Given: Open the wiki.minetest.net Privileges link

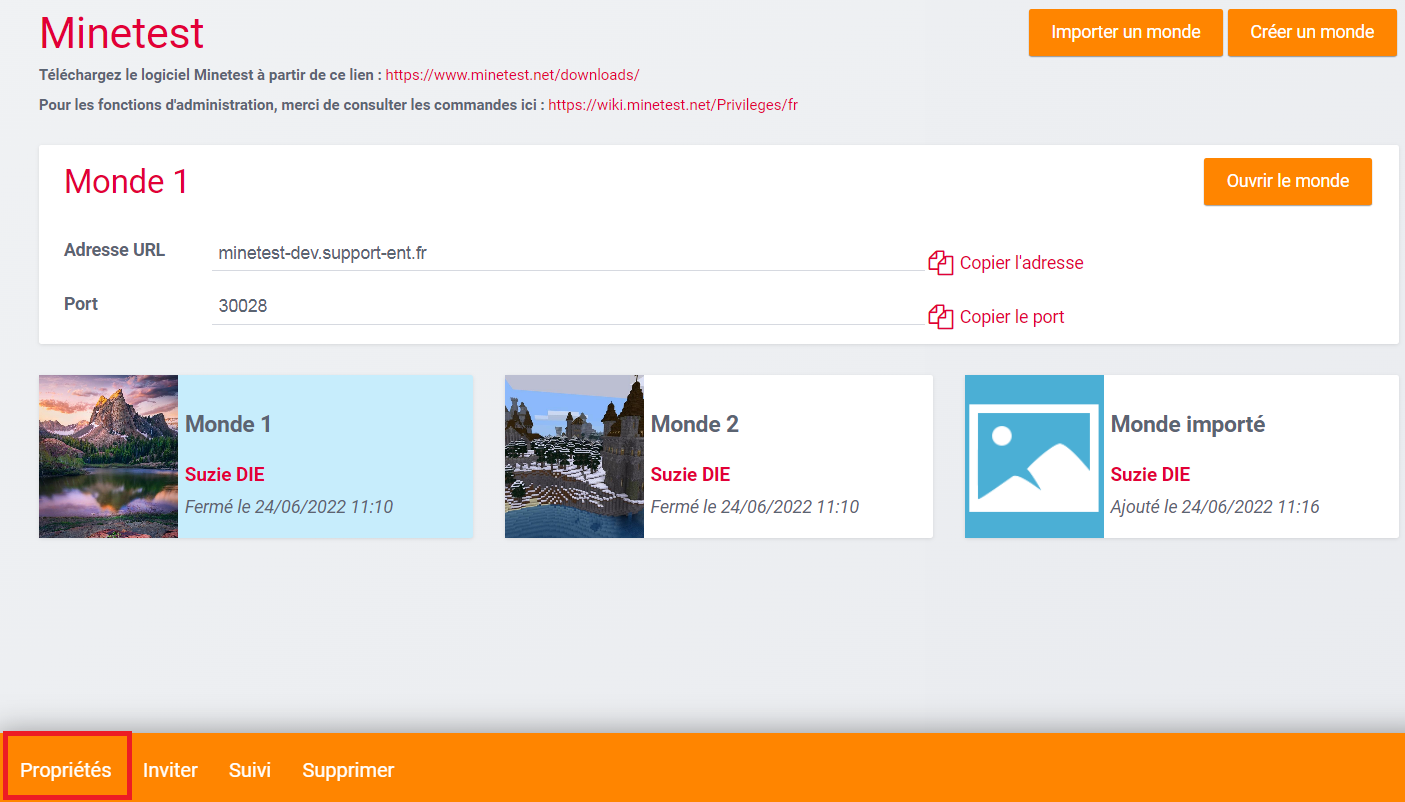Looking at the screenshot, I should (673, 104).
